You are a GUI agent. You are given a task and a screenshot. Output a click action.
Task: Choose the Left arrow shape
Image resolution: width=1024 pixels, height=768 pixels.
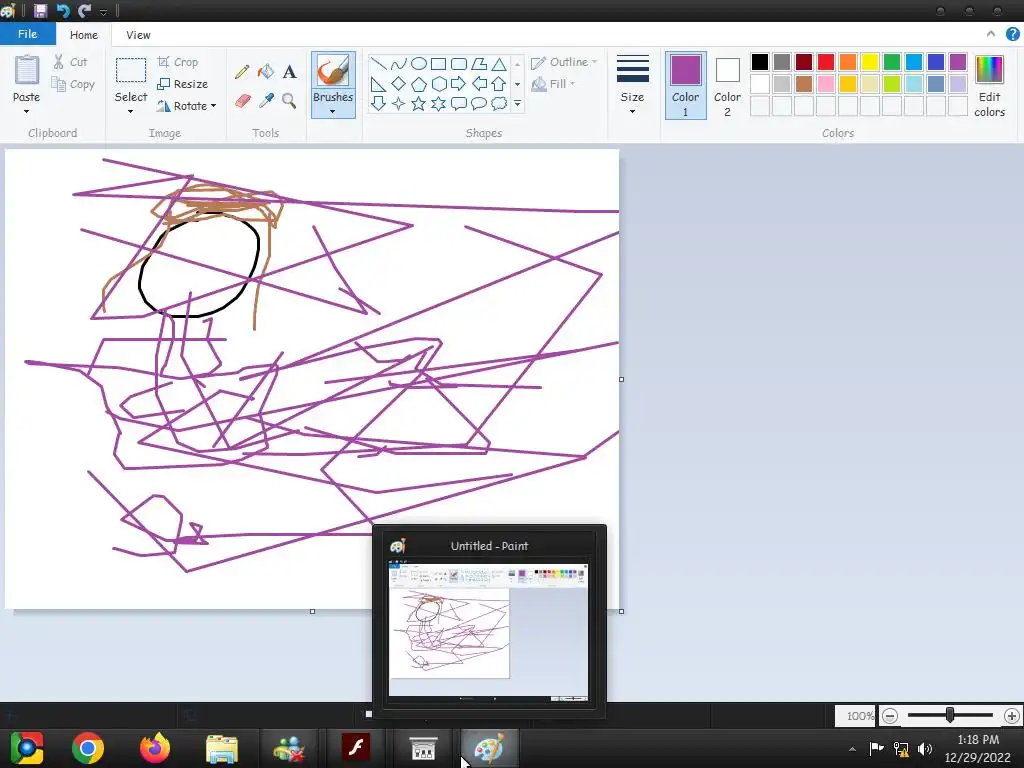(479, 84)
